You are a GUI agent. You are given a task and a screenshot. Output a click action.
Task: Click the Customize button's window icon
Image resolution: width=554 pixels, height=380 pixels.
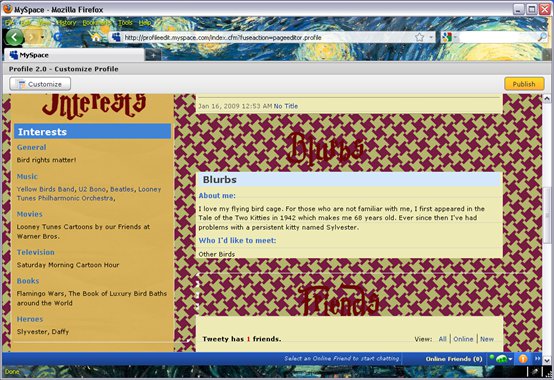(x=22, y=84)
